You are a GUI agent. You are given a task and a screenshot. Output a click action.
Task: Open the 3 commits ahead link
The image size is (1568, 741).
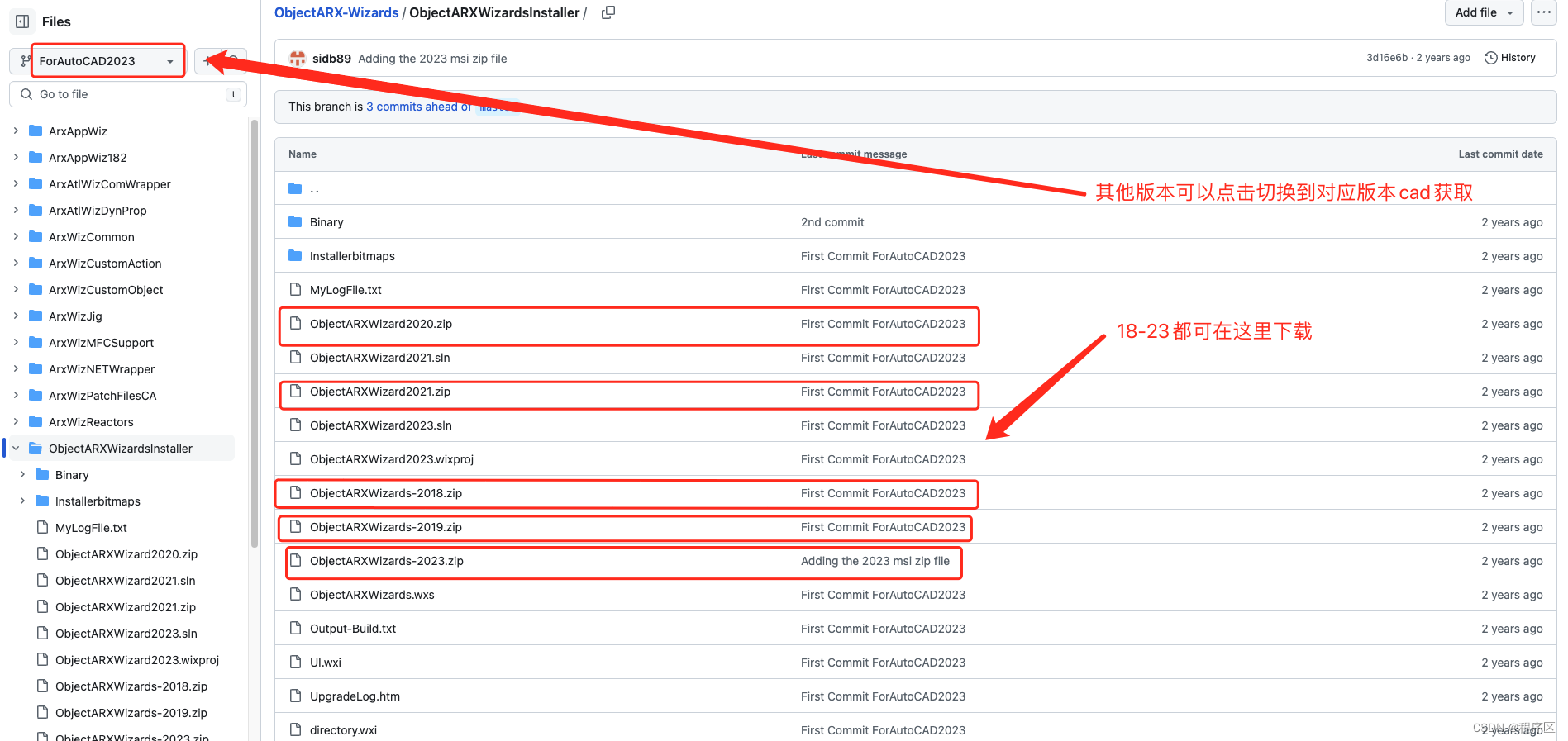coord(418,107)
